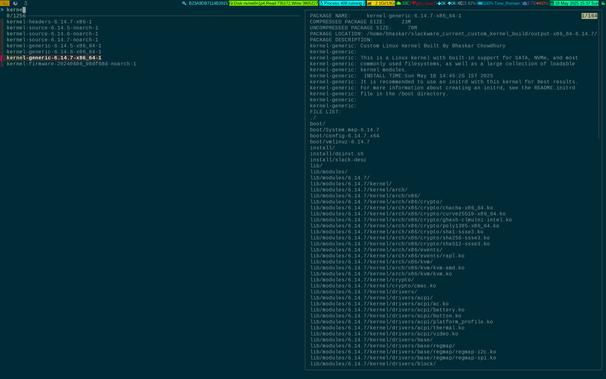Click the yellow terminal workspace icon
606x379 pixels.
[5, 3]
